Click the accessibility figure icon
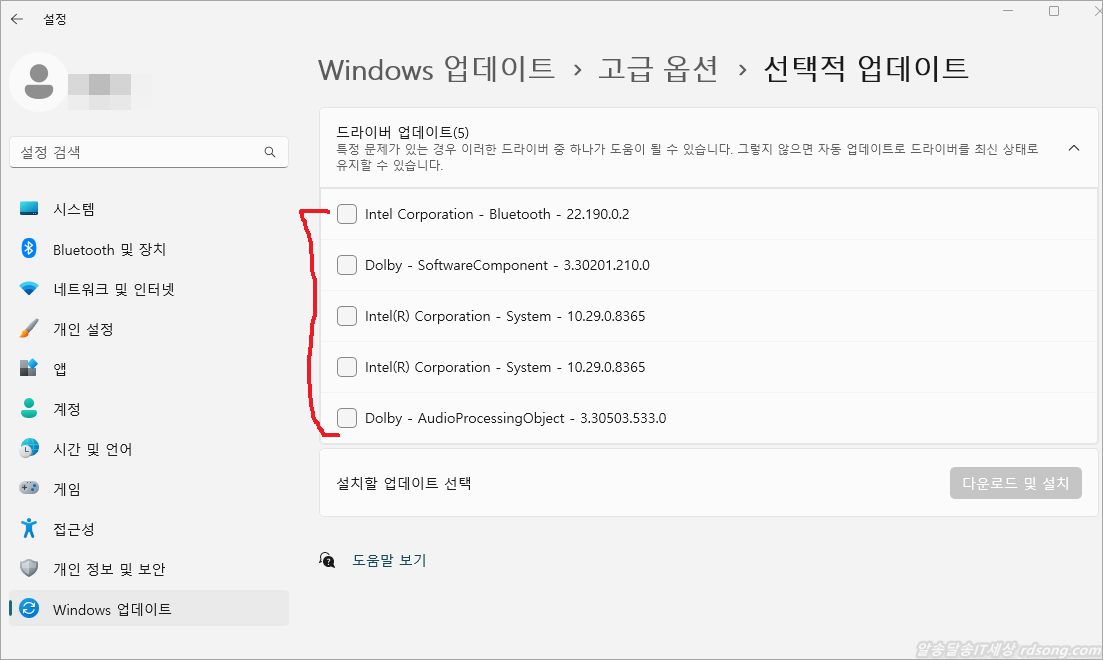 pos(29,529)
